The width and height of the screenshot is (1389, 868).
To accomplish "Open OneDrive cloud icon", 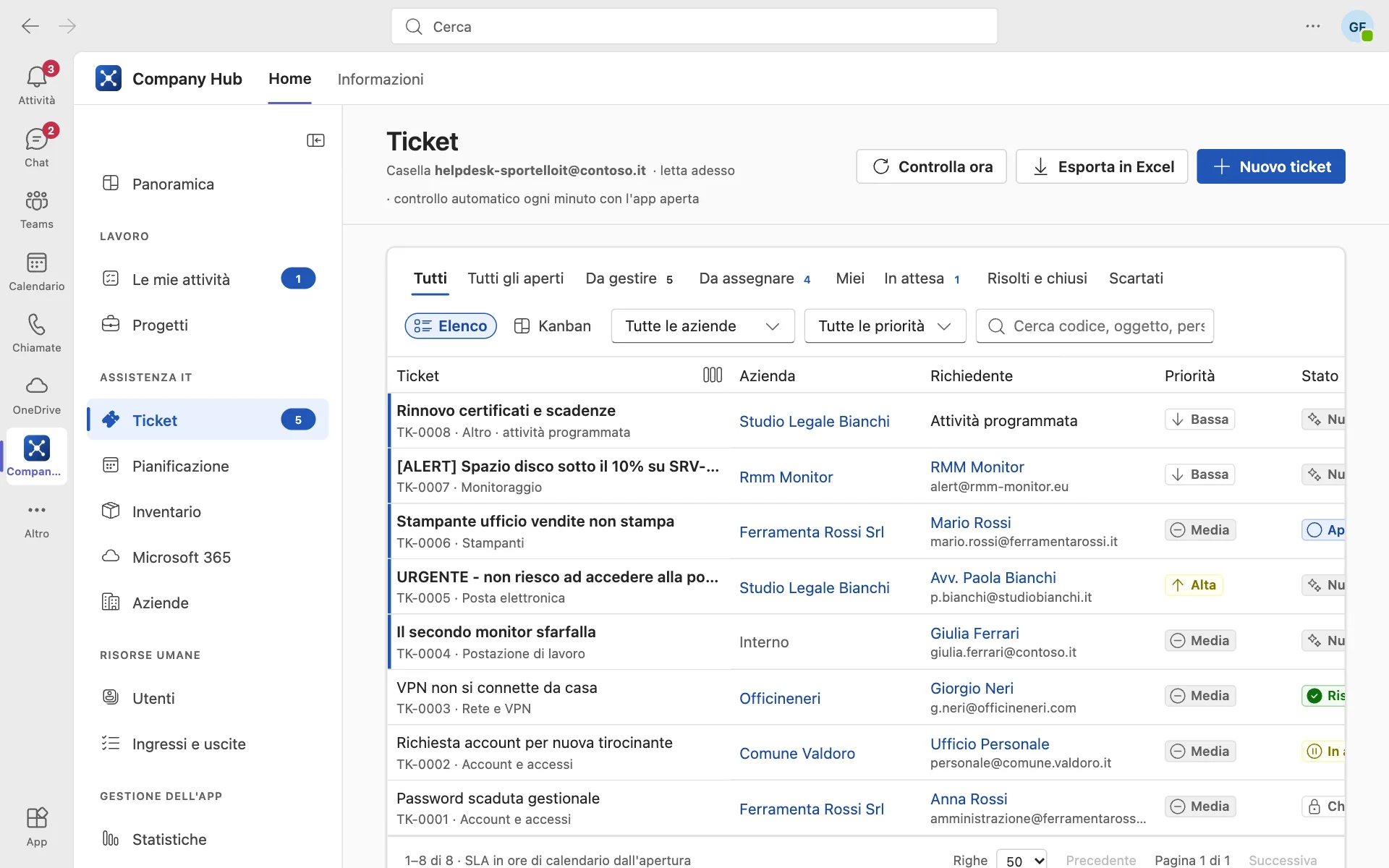I will [36, 394].
